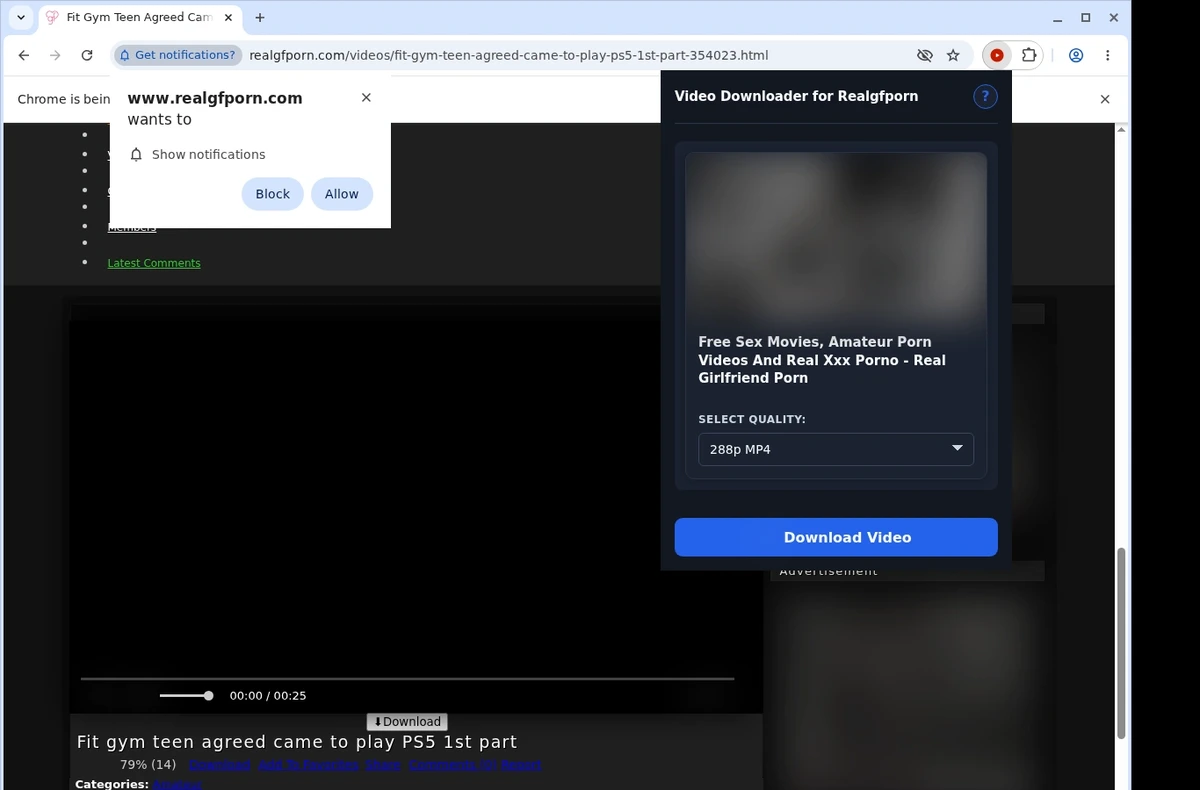This screenshot has width=1200, height=790.
Task: Click the gray Download button below player
Action: [407, 722]
